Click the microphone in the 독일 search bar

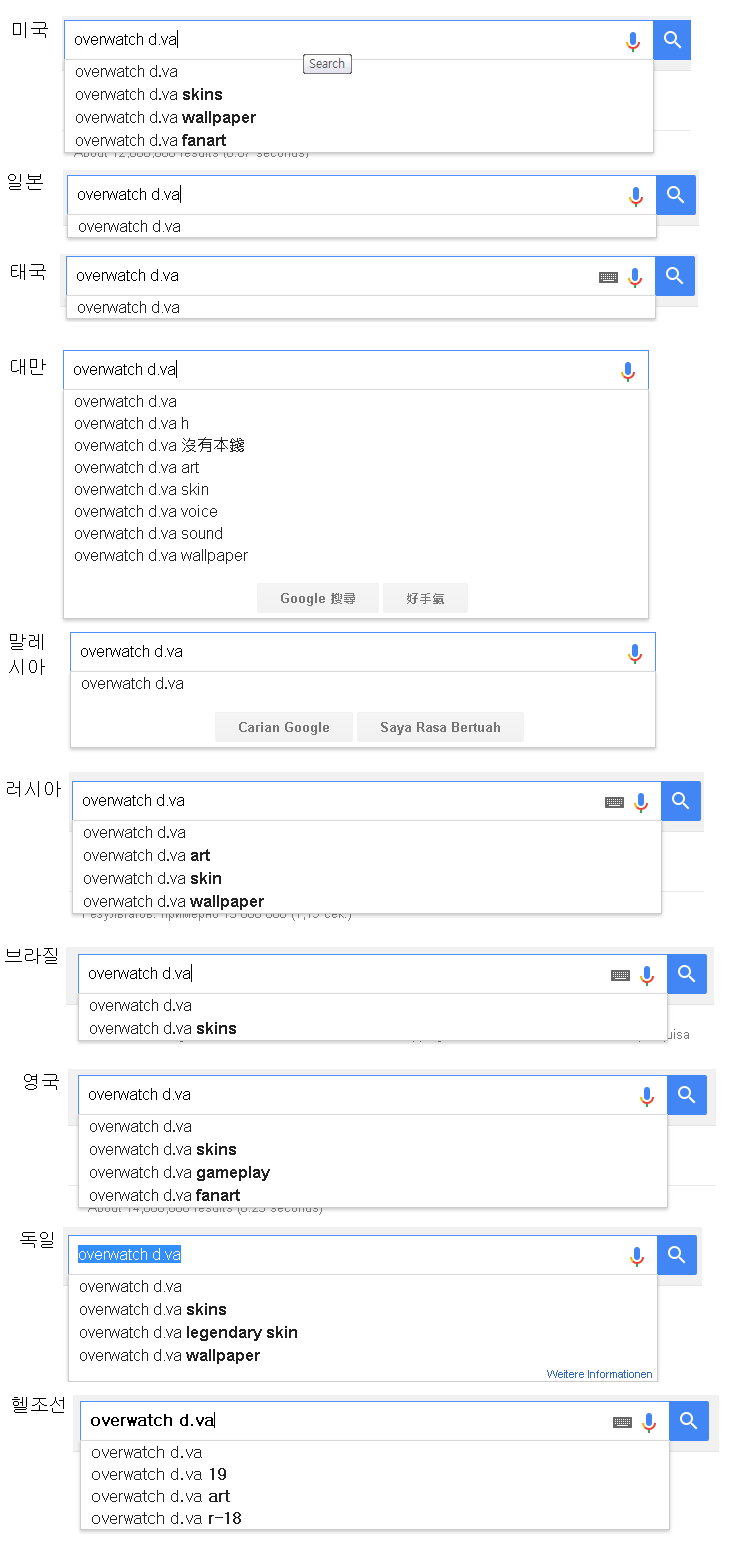(637, 1256)
